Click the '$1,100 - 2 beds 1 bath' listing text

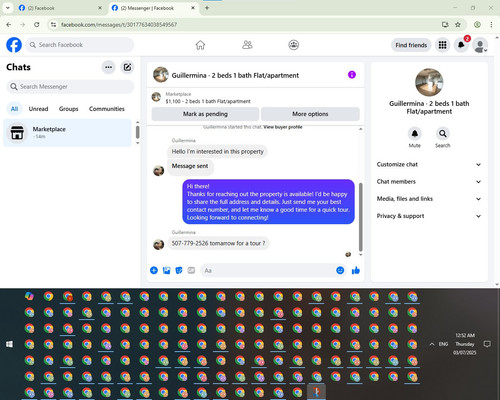[x=208, y=101]
